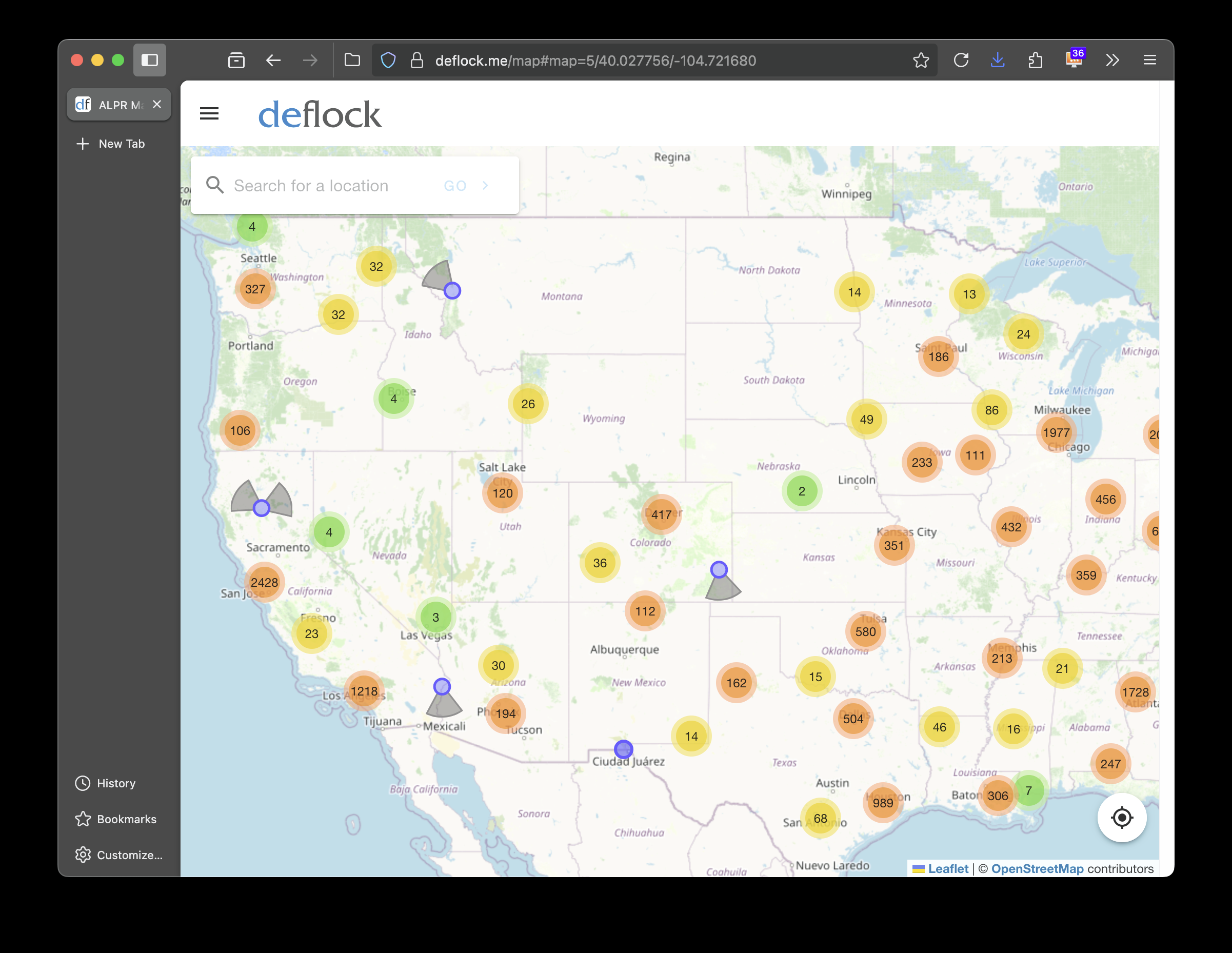This screenshot has height=953, width=1232.
Task: Click the camera marker near Mexicali
Action: click(x=442, y=687)
